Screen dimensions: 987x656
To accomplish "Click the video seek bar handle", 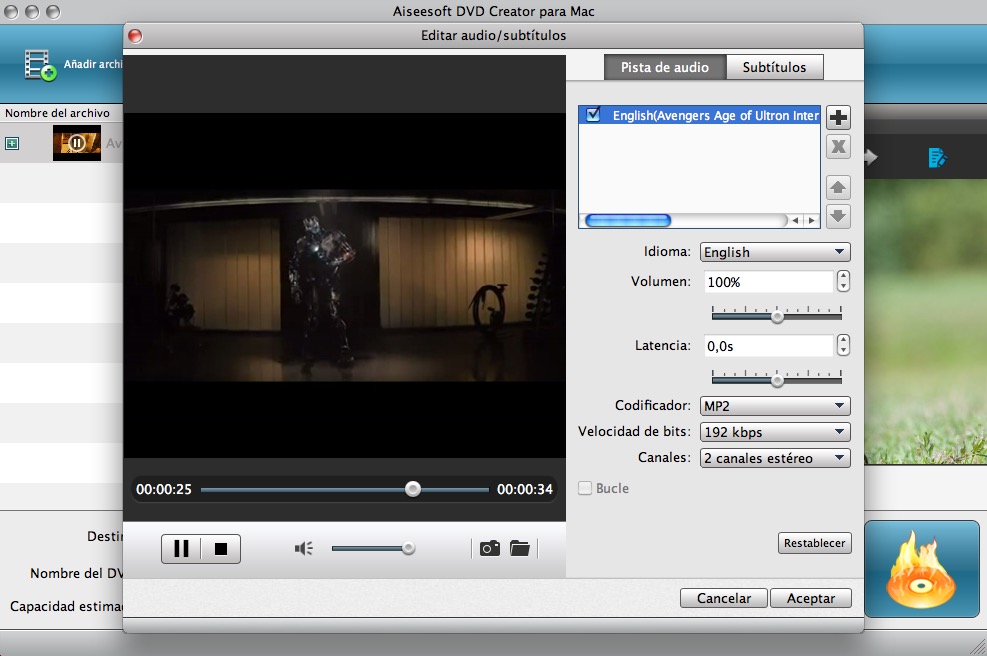I will [412, 489].
